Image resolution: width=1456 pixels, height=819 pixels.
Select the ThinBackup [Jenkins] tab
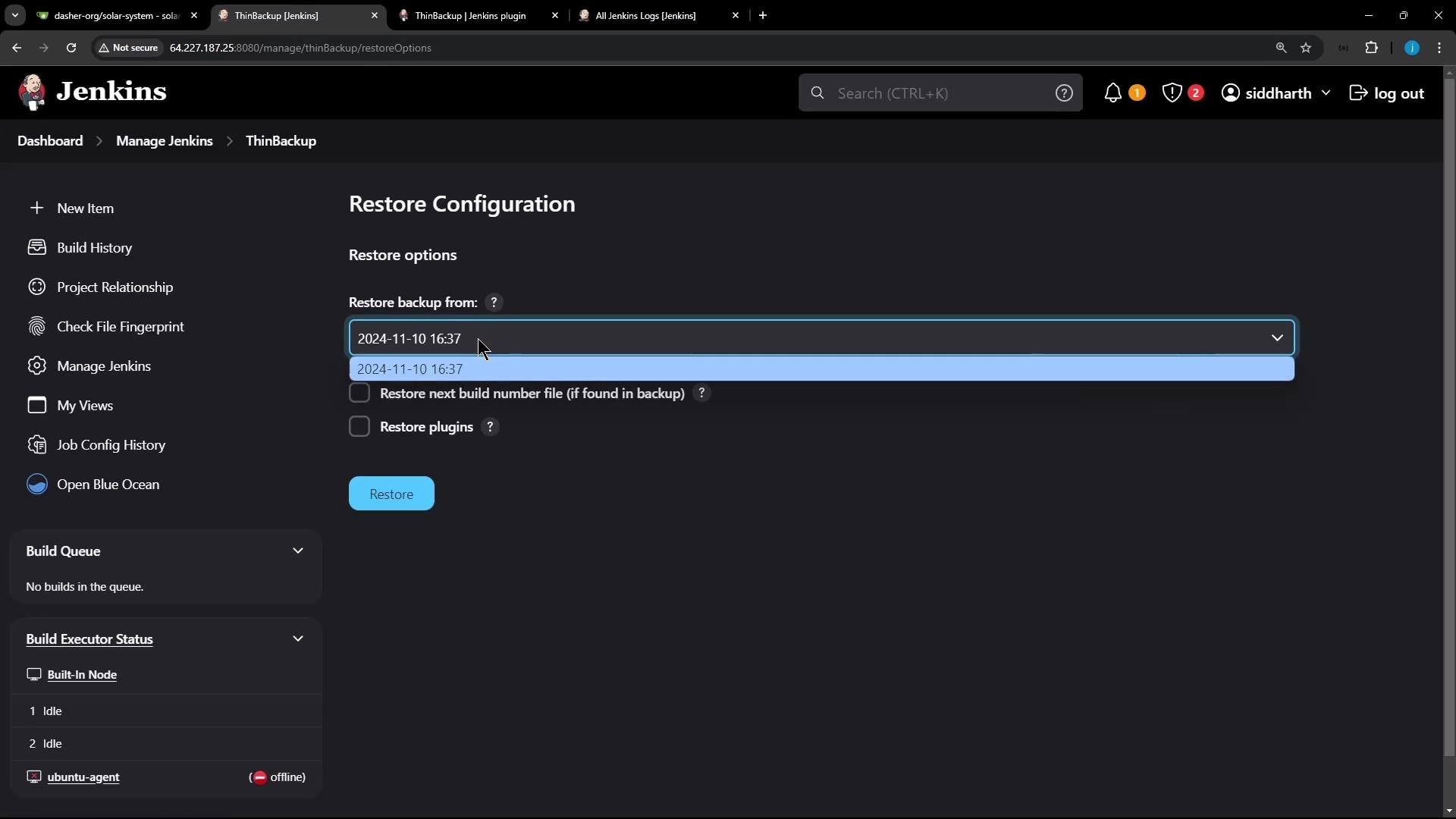point(298,15)
